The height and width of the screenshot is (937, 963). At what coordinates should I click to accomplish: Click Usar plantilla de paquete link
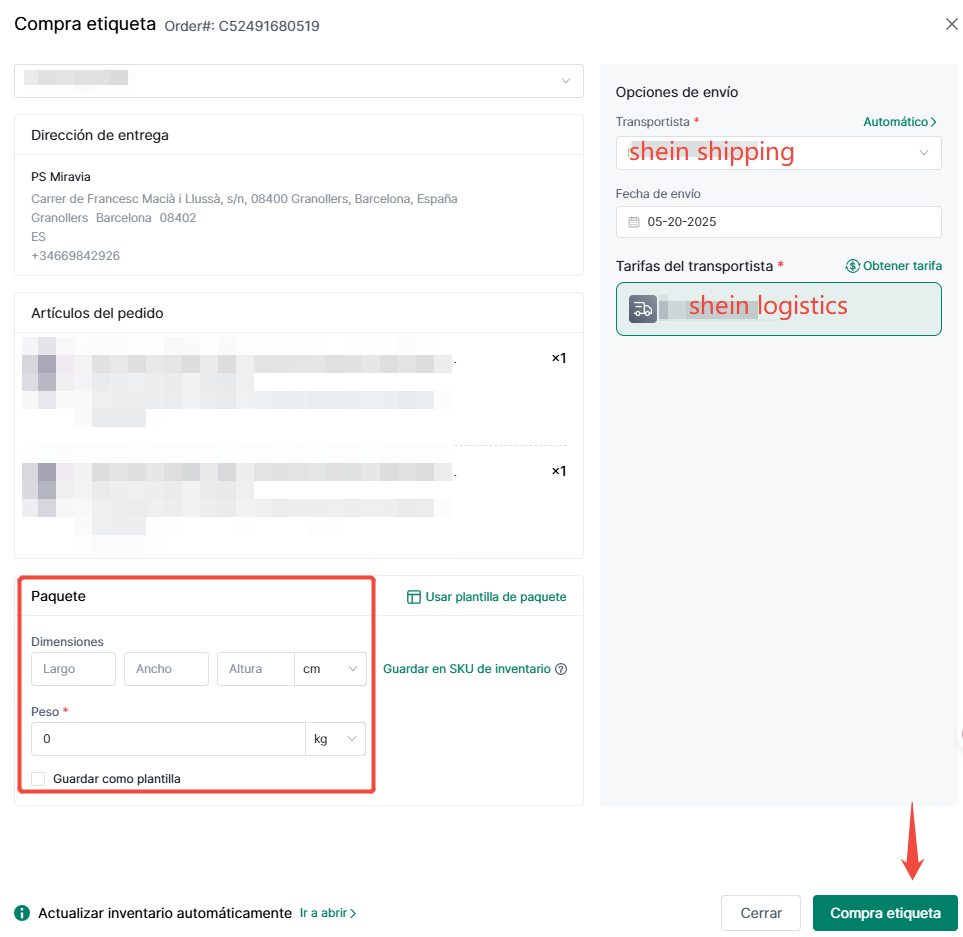click(x=496, y=597)
